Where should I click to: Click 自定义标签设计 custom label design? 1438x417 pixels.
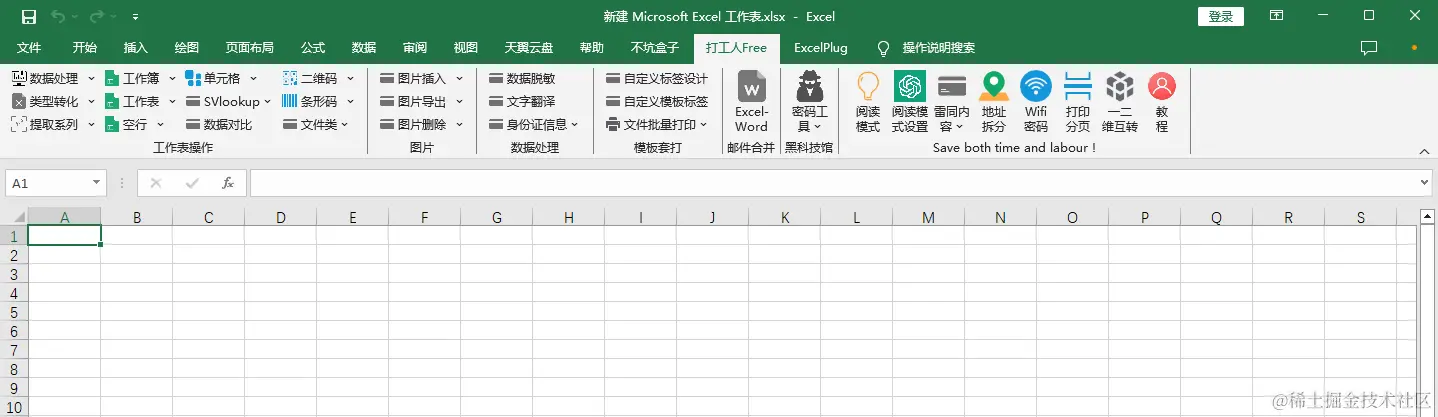[x=657, y=78]
